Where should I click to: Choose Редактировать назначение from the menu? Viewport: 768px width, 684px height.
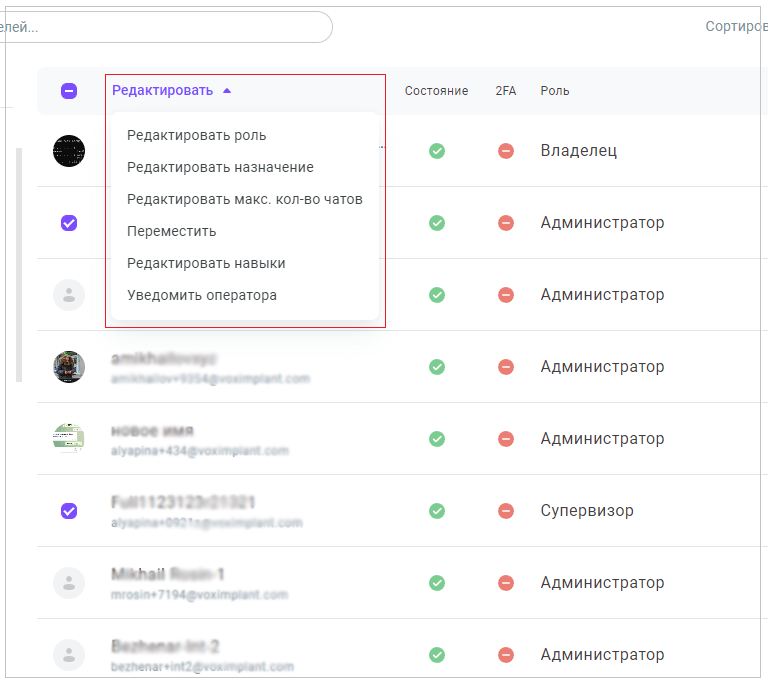click(220, 167)
